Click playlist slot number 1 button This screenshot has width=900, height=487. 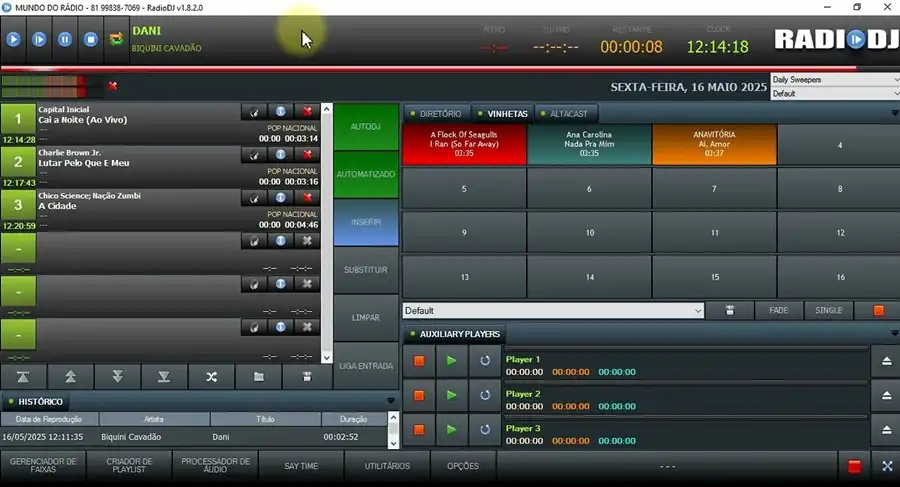(x=18, y=119)
